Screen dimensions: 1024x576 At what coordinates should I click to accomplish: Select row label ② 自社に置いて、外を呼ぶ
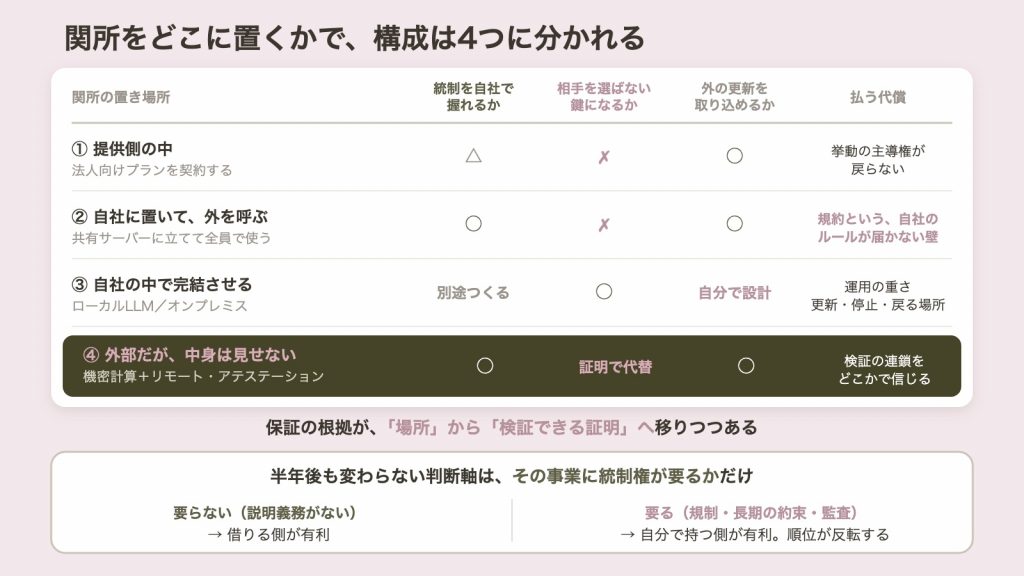click(170, 216)
